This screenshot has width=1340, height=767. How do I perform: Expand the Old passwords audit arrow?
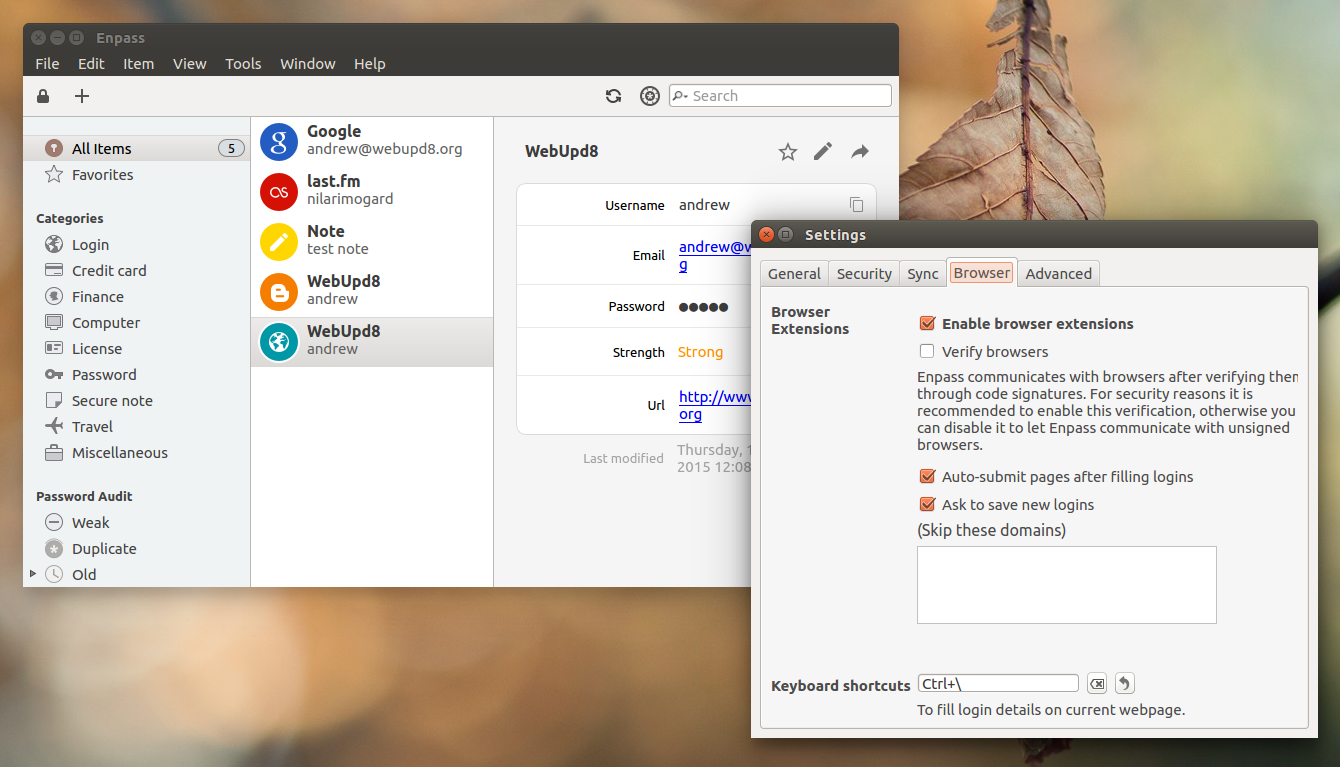tap(33, 574)
